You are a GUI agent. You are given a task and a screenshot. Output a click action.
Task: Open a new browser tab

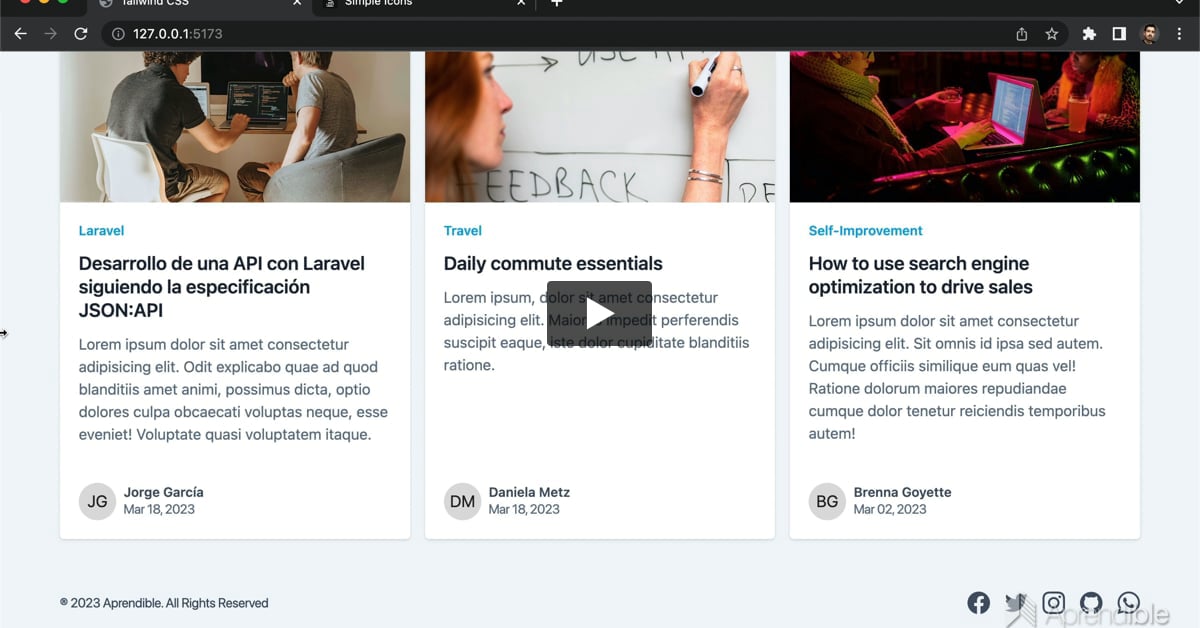pyautogui.click(x=557, y=4)
